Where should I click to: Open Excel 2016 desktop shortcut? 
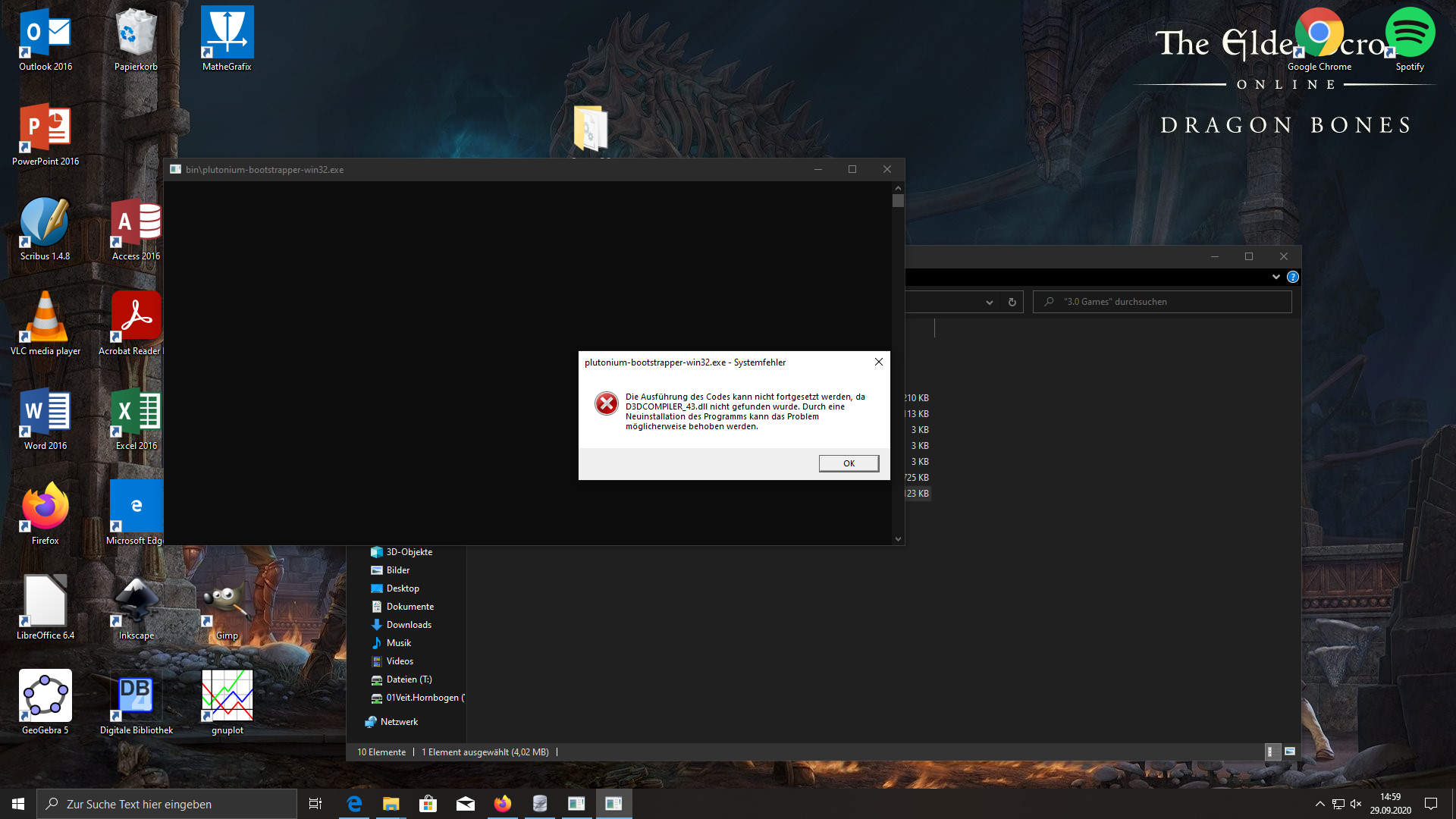pos(136,419)
